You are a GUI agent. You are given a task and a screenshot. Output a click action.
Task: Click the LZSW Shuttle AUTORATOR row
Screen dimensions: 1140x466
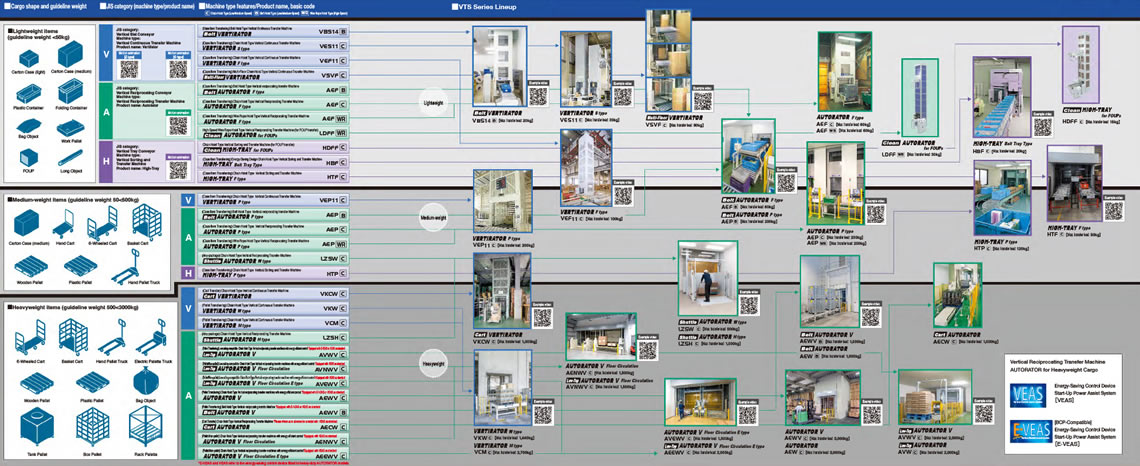pyautogui.click(x=274, y=257)
